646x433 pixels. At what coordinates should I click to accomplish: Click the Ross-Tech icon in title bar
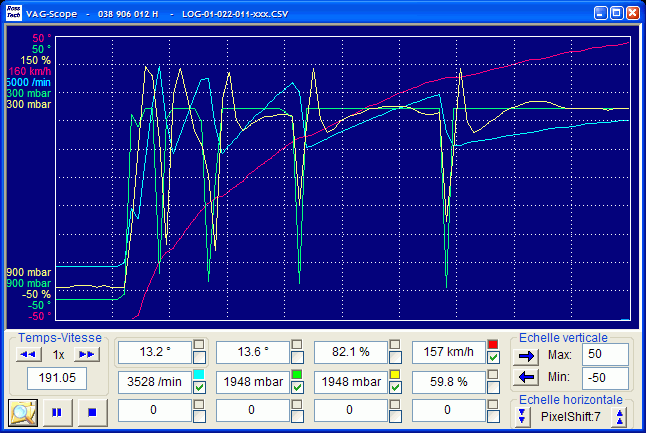click(14, 13)
